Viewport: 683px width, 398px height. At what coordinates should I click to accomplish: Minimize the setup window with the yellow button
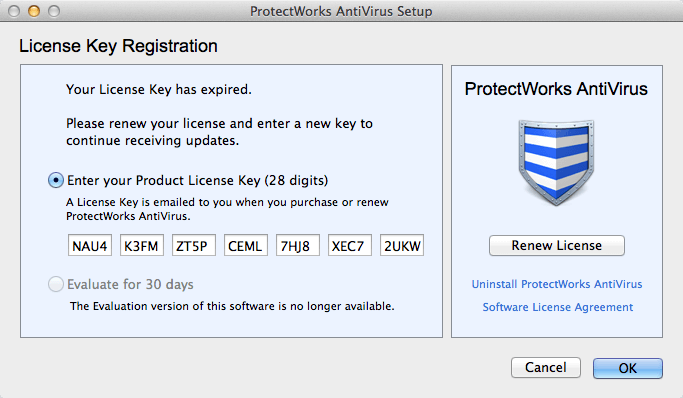tap(34, 11)
